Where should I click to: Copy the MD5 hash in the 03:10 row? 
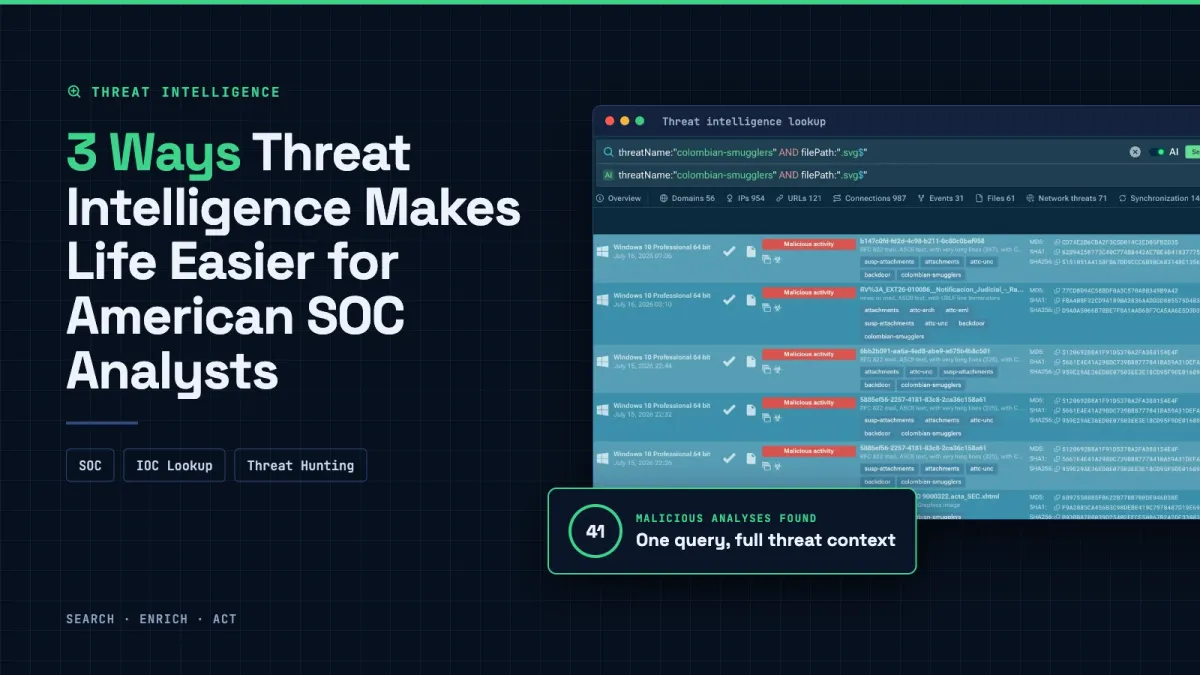(x=1056, y=291)
